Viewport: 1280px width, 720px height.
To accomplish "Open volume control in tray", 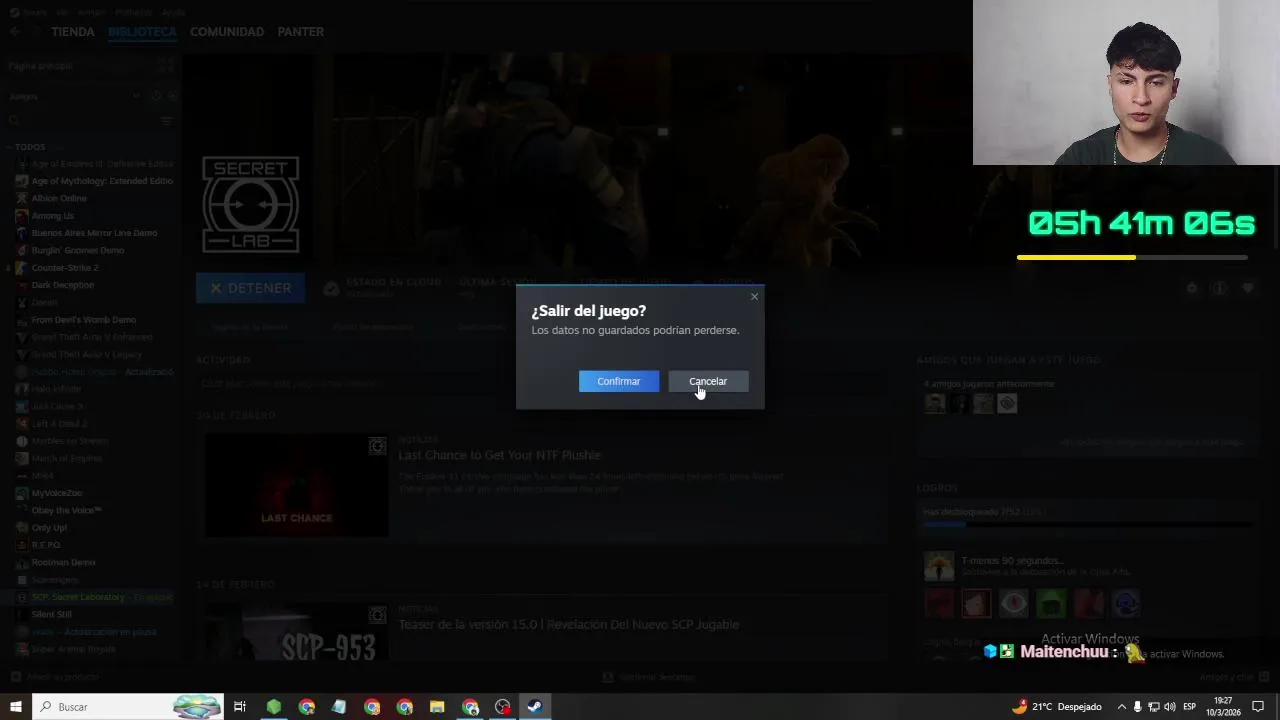I will [1169, 707].
